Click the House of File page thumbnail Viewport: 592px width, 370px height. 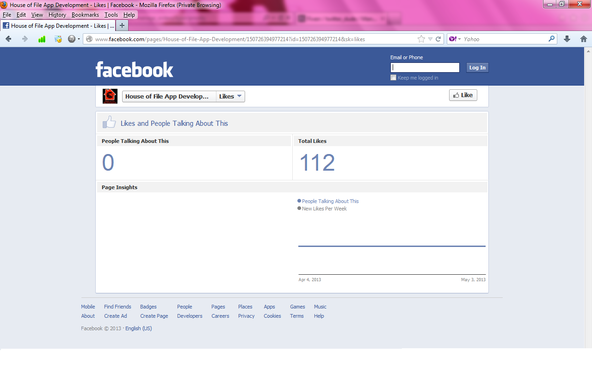click(110, 96)
